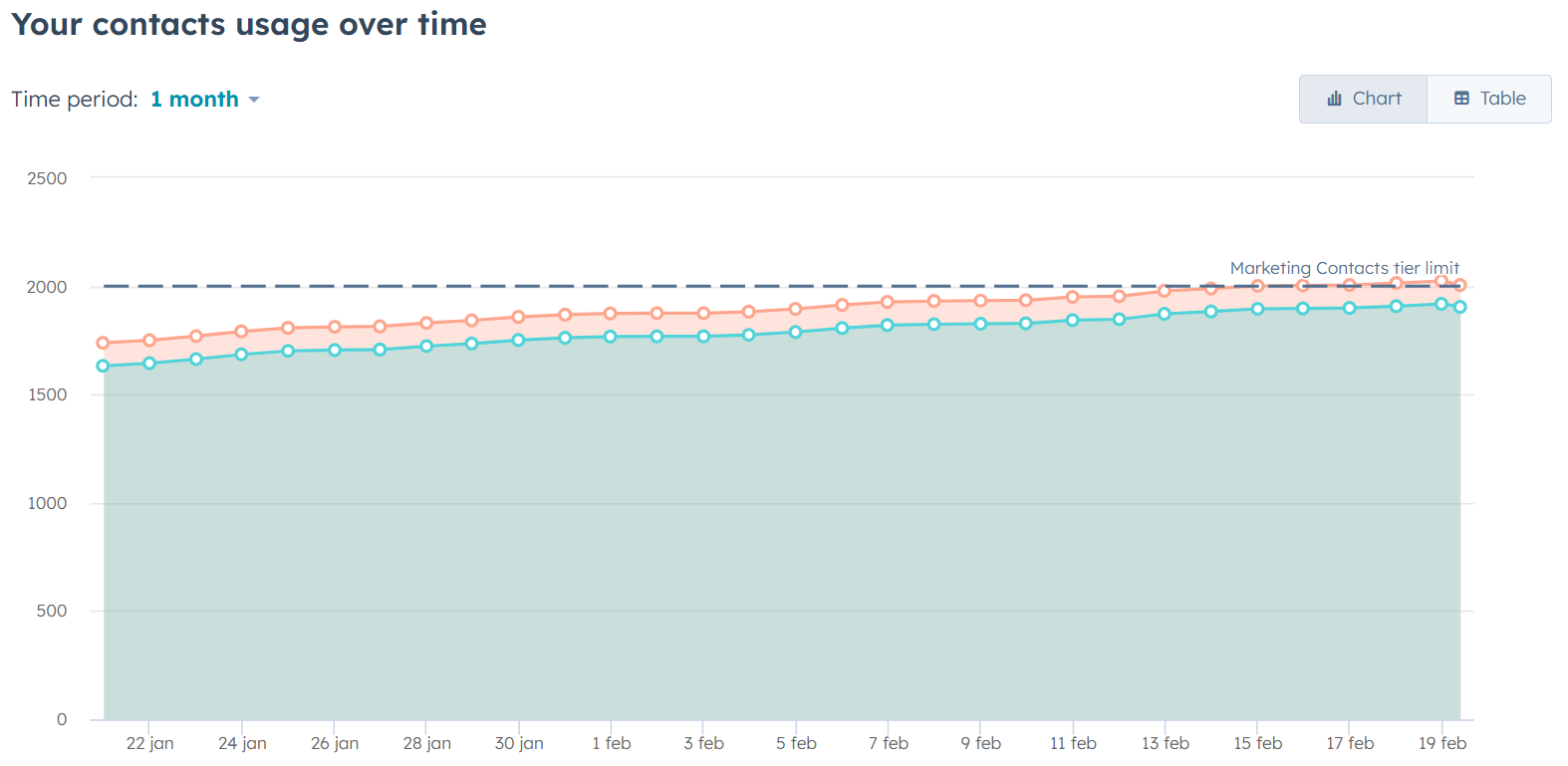Pick the teal data point above 15 feb

pyautogui.click(x=1257, y=309)
